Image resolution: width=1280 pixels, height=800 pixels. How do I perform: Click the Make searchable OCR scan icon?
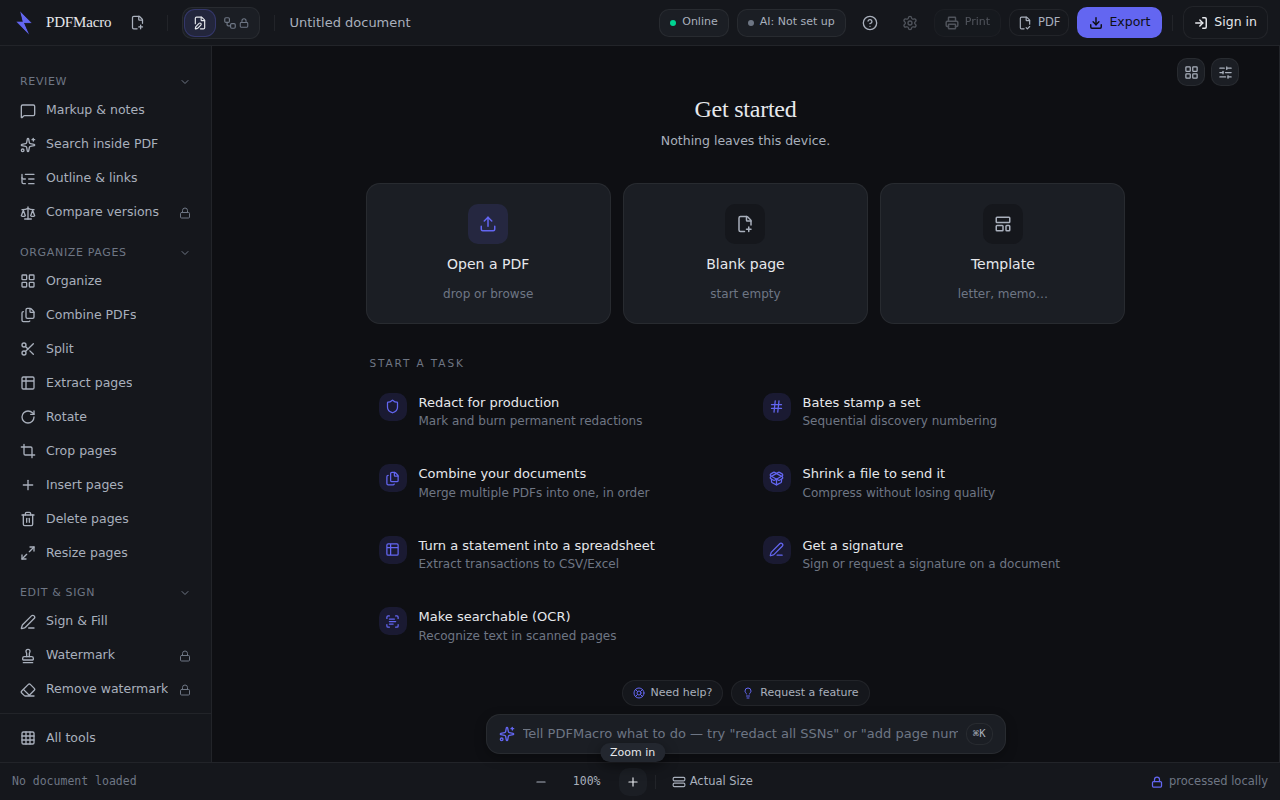pos(393,621)
